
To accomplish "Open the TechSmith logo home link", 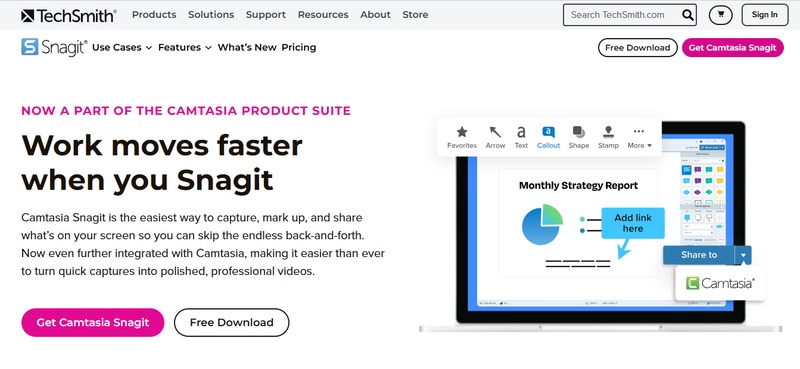I will tap(69, 15).
